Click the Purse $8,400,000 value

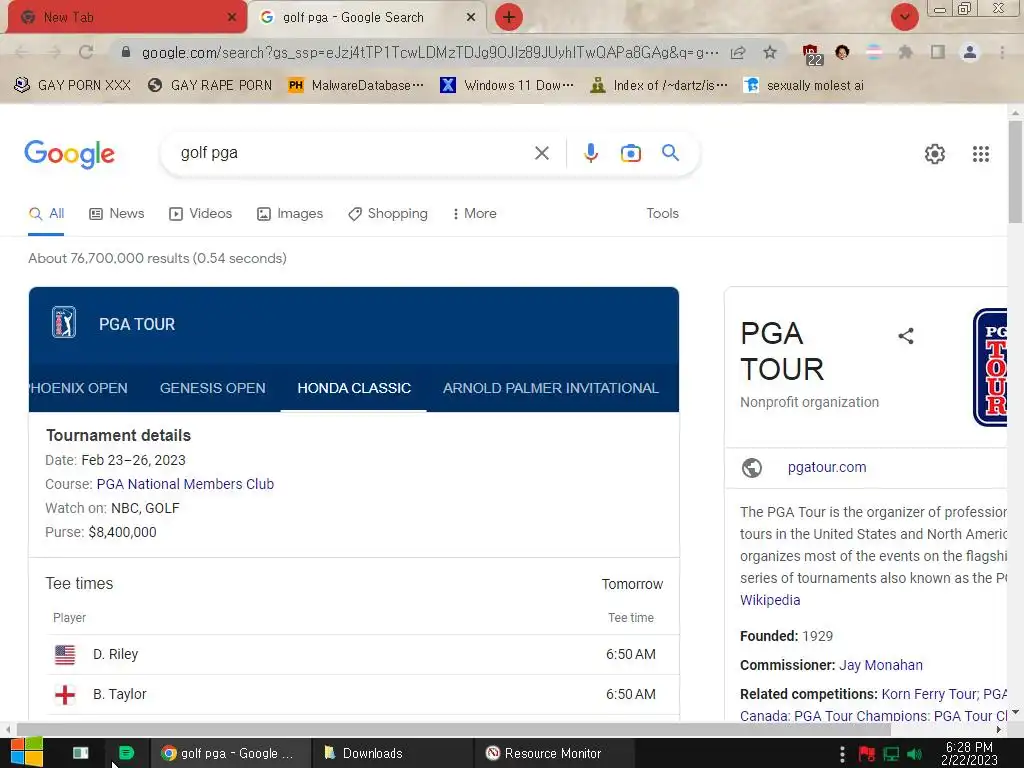point(122,532)
